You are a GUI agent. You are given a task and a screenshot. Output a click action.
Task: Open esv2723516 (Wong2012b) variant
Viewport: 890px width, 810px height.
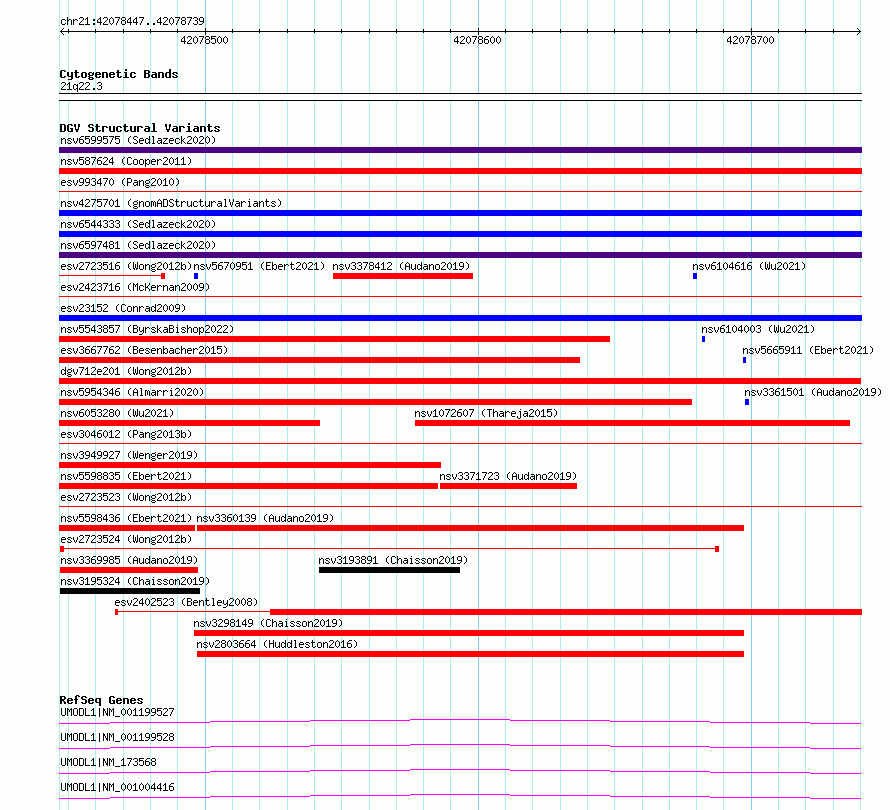(x=126, y=266)
